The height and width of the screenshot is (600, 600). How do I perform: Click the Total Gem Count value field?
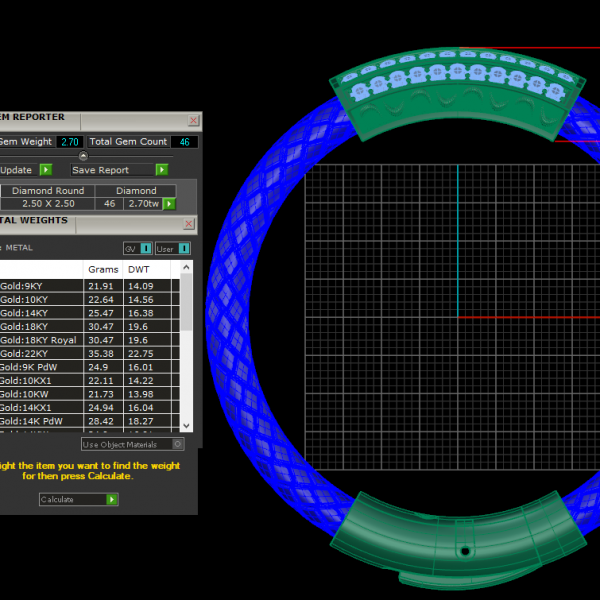point(184,142)
